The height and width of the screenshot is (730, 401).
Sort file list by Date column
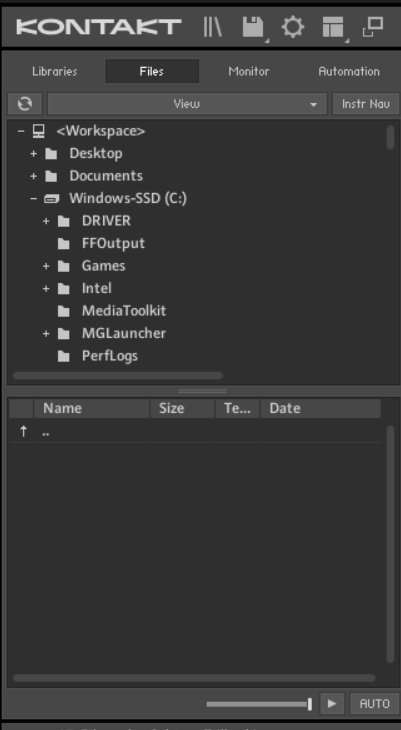tap(320, 408)
